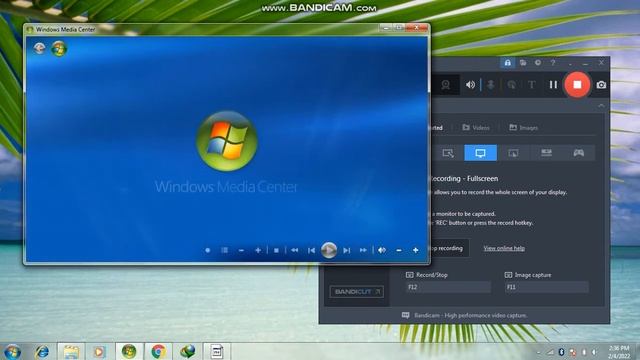Image resolution: width=640 pixels, height=360 pixels.
Task: Click the Image capture hotkey field F11
Action: pos(547,287)
